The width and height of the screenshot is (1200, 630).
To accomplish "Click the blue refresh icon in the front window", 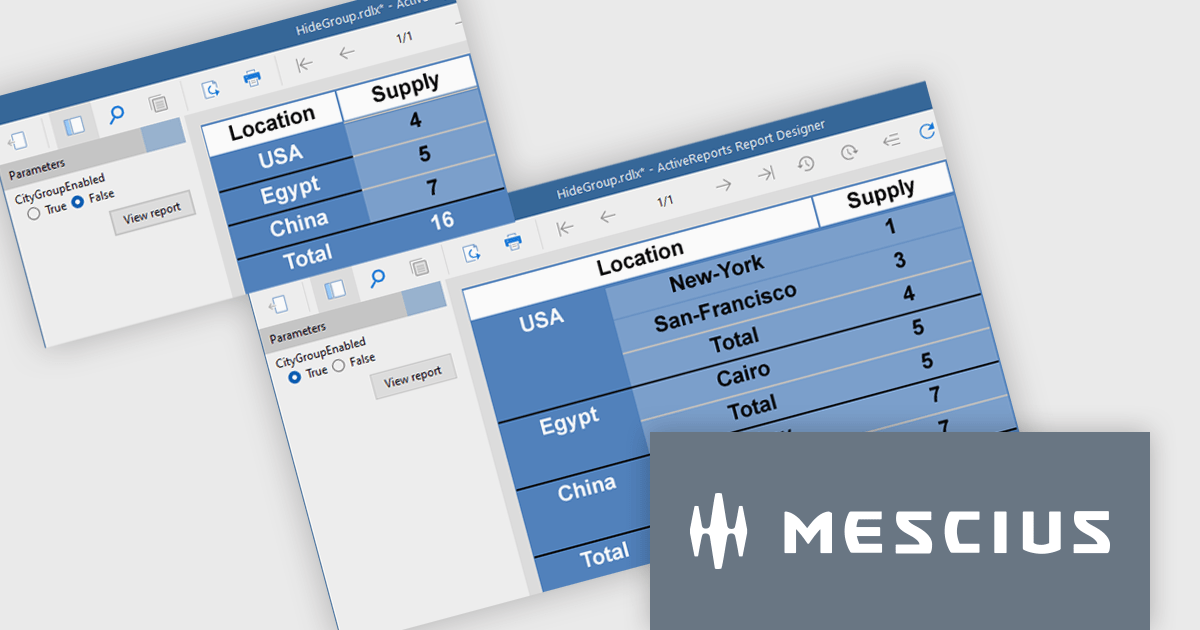I will [x=926, y=131].
